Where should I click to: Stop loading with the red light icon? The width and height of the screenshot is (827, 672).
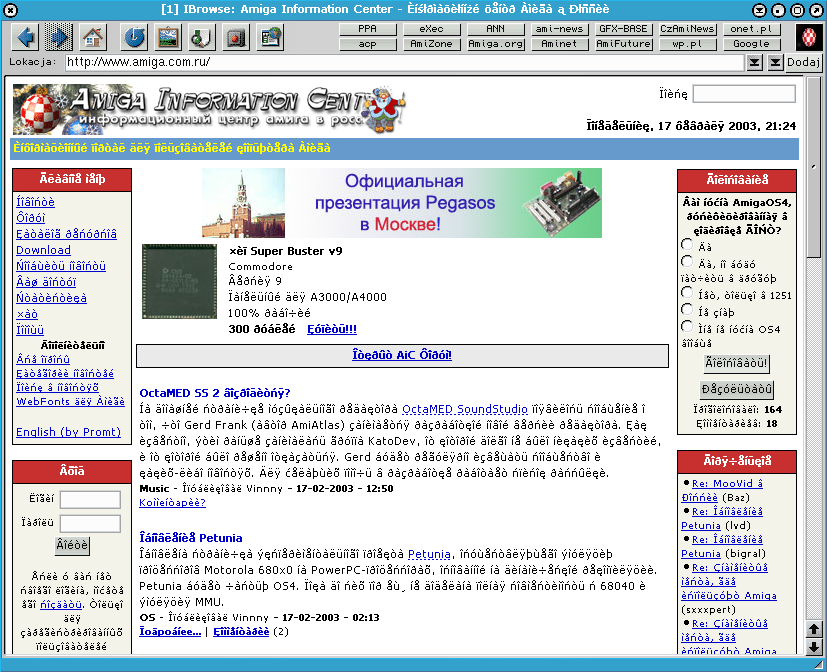235,37
